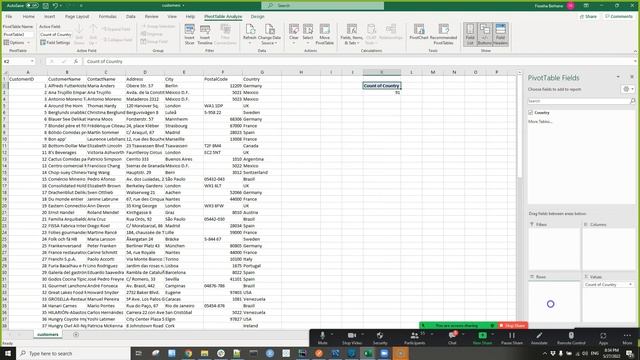This screenshot has width=640, height=360.
Task: Click New Share in Zoom toolbar
Action: [482, 338]
